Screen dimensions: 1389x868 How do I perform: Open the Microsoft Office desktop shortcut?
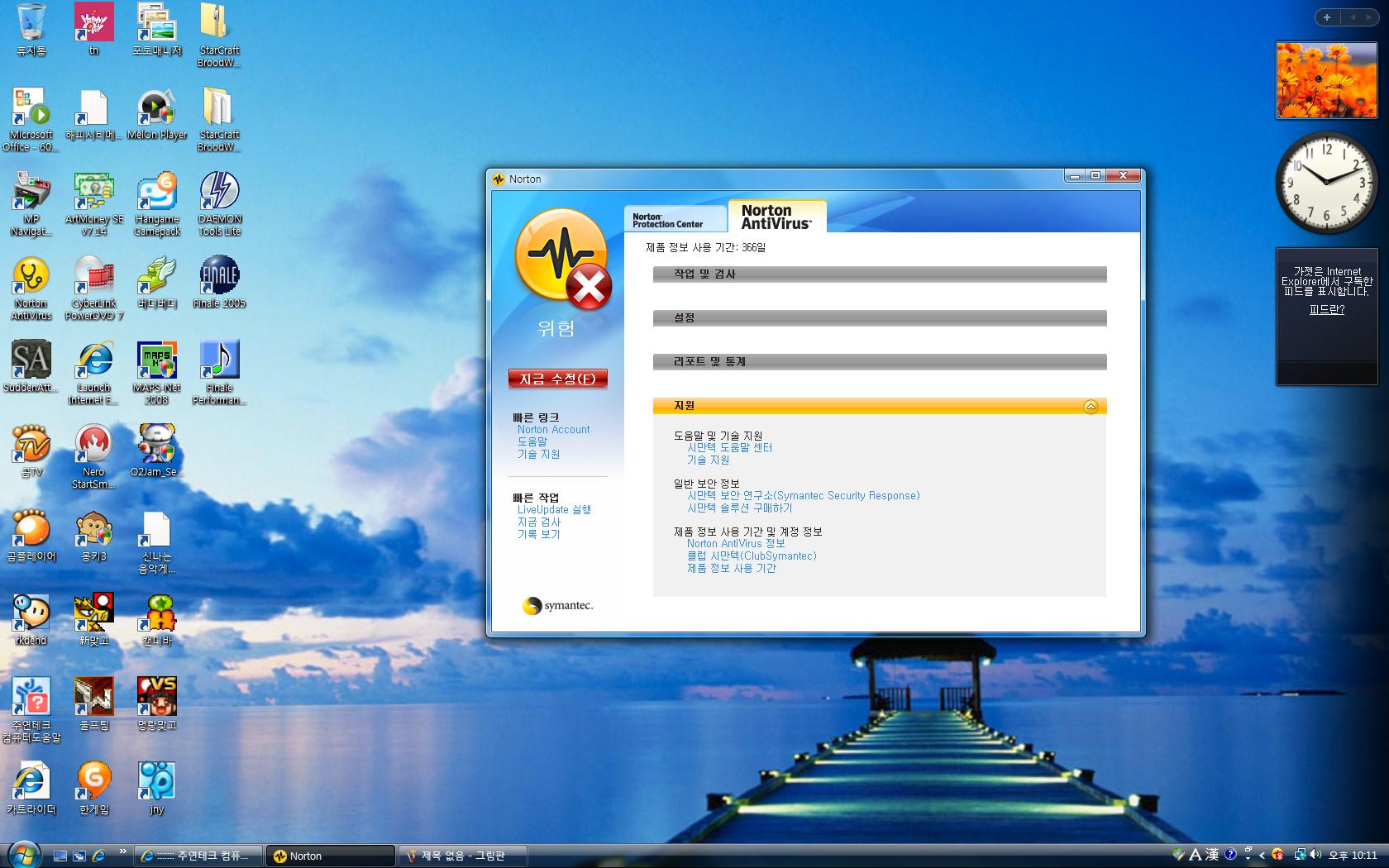click(31, 120)
